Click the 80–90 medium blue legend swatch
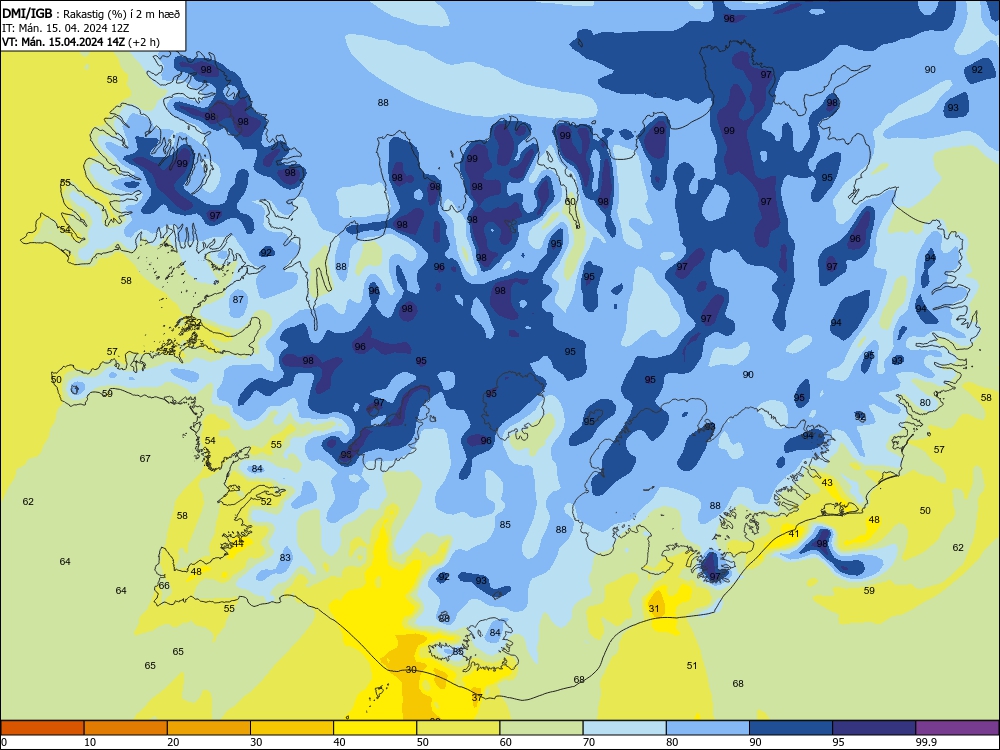Image resolution: width=1000 pixels, height=750 pixels. coord(708,728)
